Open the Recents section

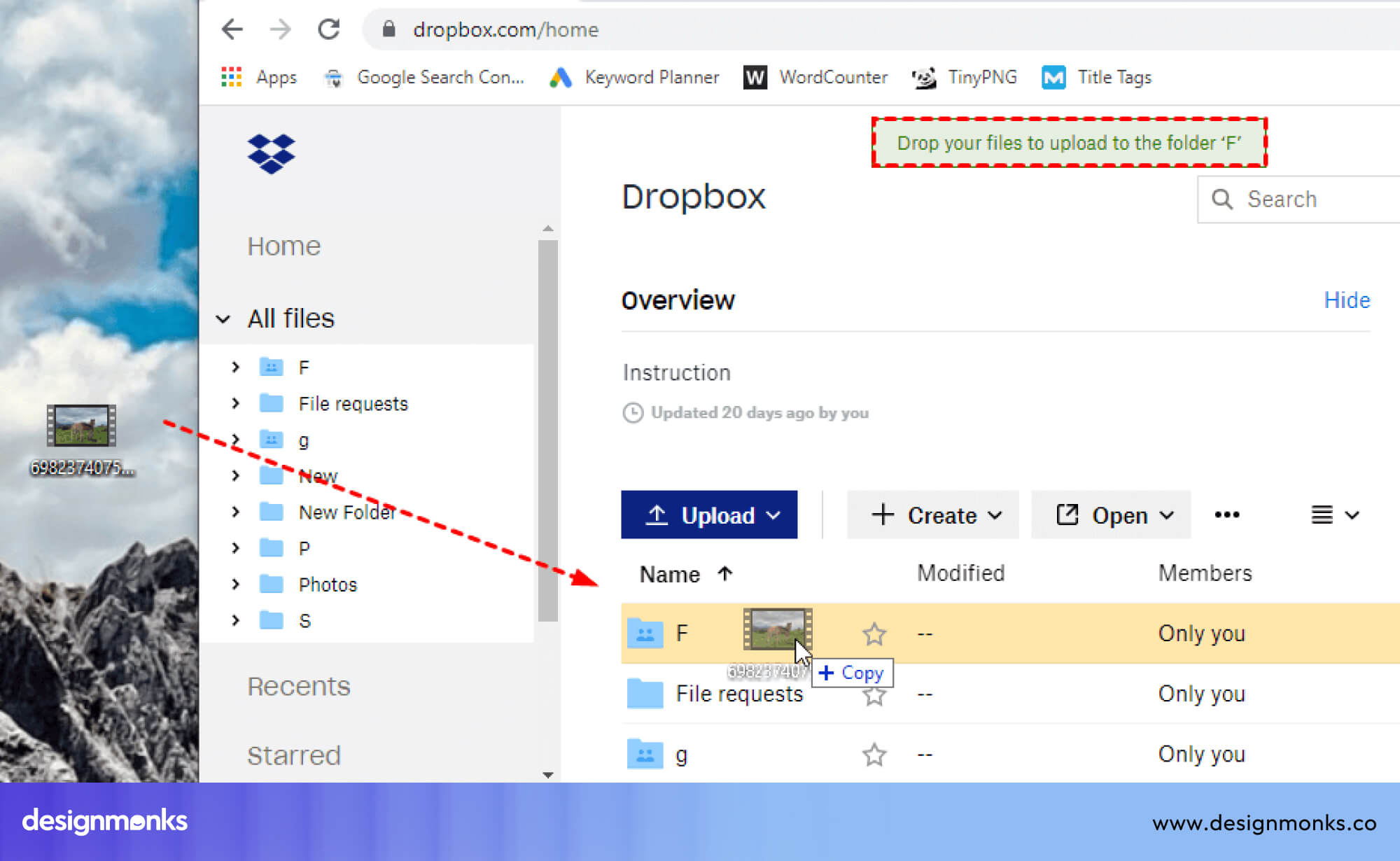299,686
